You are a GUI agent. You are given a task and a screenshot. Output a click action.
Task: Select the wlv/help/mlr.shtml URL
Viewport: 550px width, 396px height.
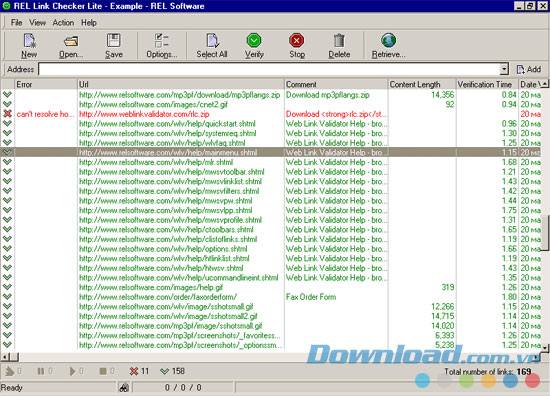156,162
